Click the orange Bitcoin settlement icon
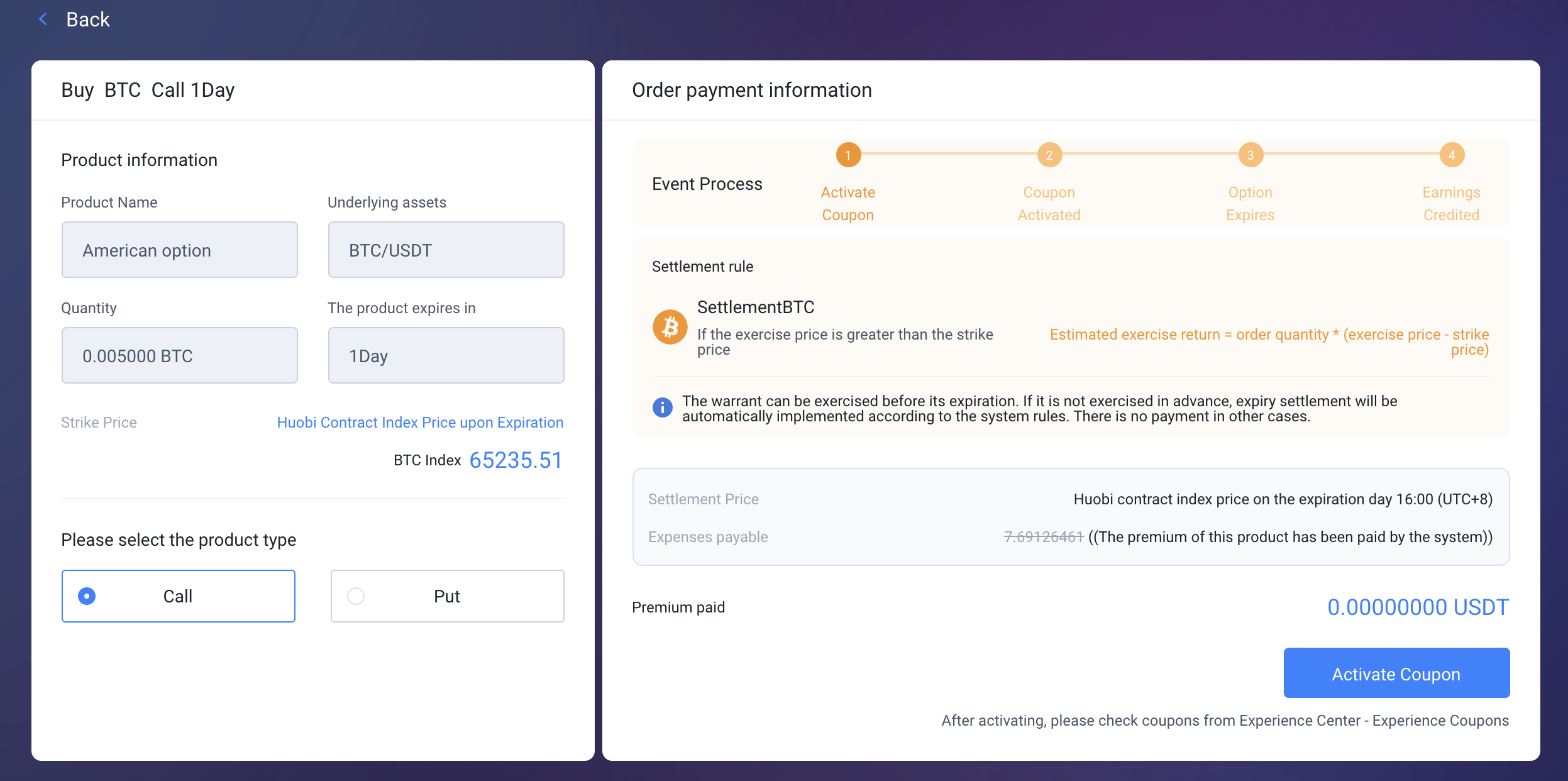The width and height of the screenshot is (1568, 781). 670,327
